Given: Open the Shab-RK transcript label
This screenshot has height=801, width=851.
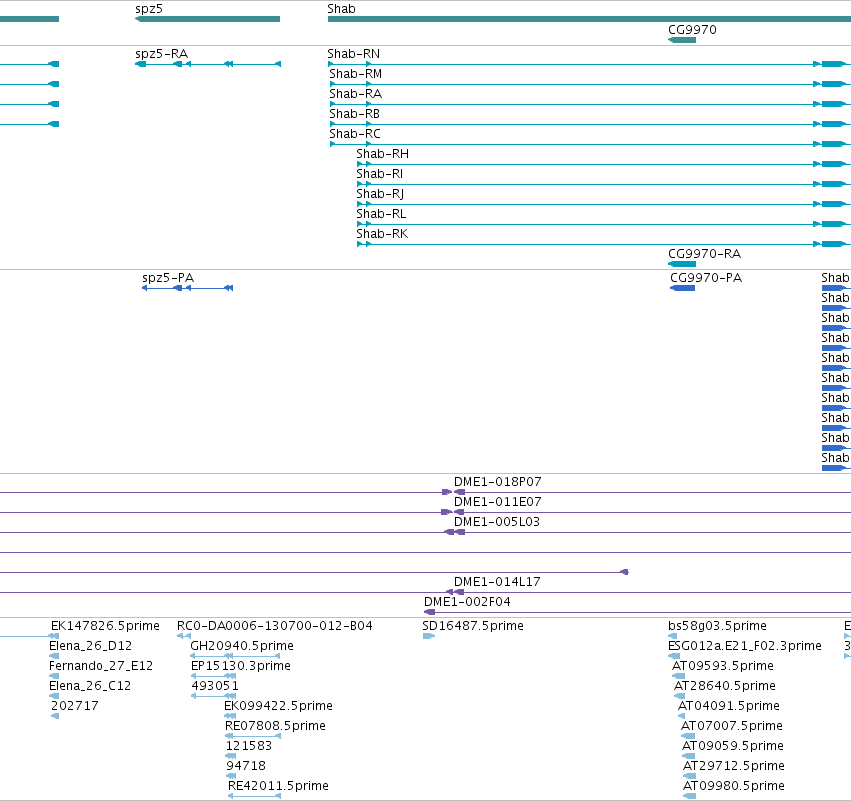Looking at the screenshot, I should [382, 234].
